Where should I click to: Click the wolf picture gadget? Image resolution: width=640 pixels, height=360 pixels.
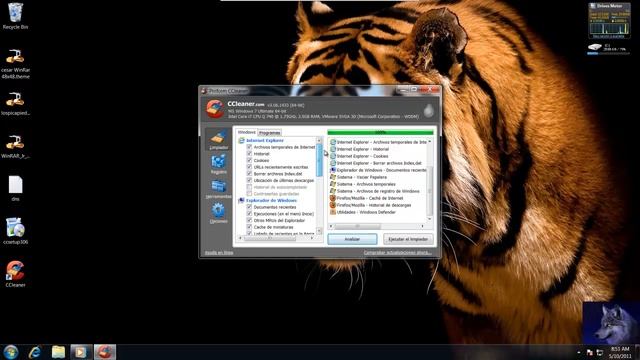point(611,322)
